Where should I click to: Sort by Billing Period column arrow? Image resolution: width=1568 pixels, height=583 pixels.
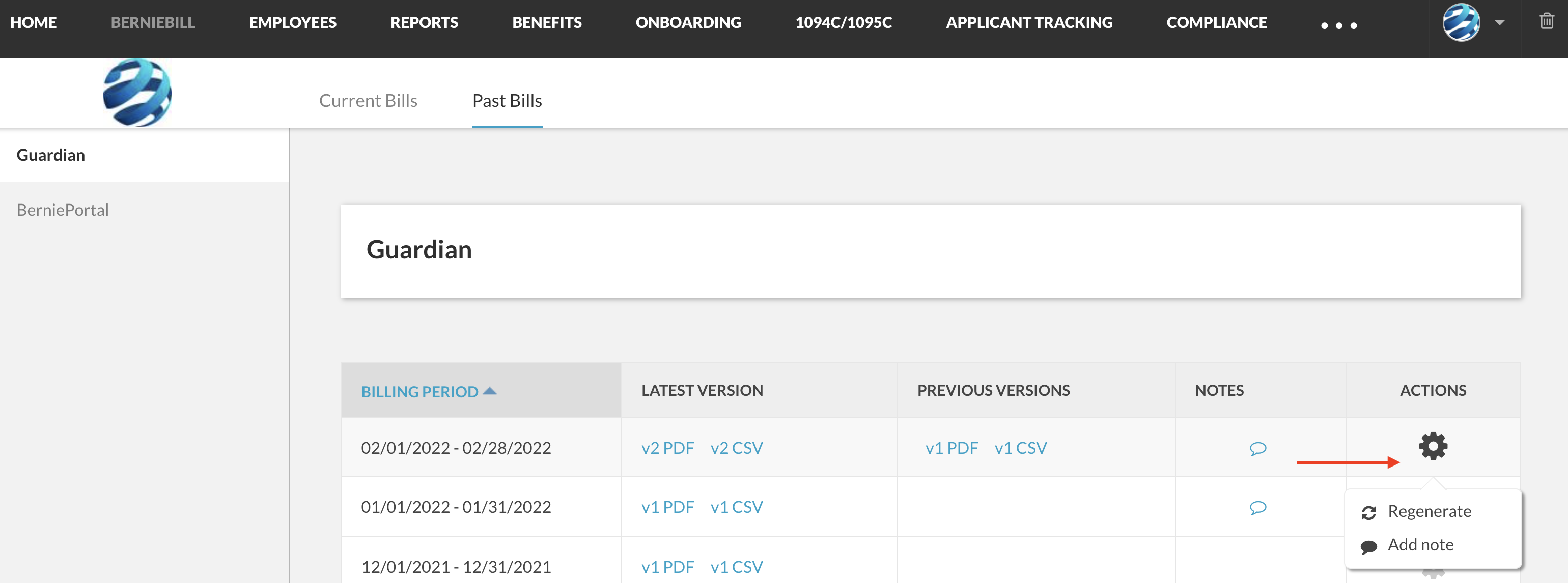tap(489, 391)
